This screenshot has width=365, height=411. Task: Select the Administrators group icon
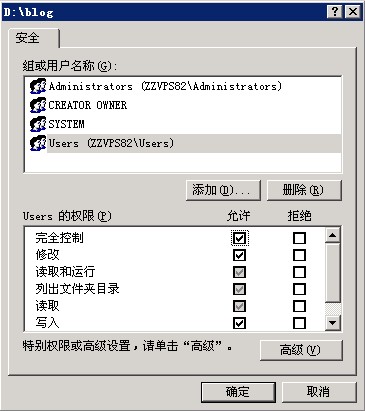tap(38, 86)
